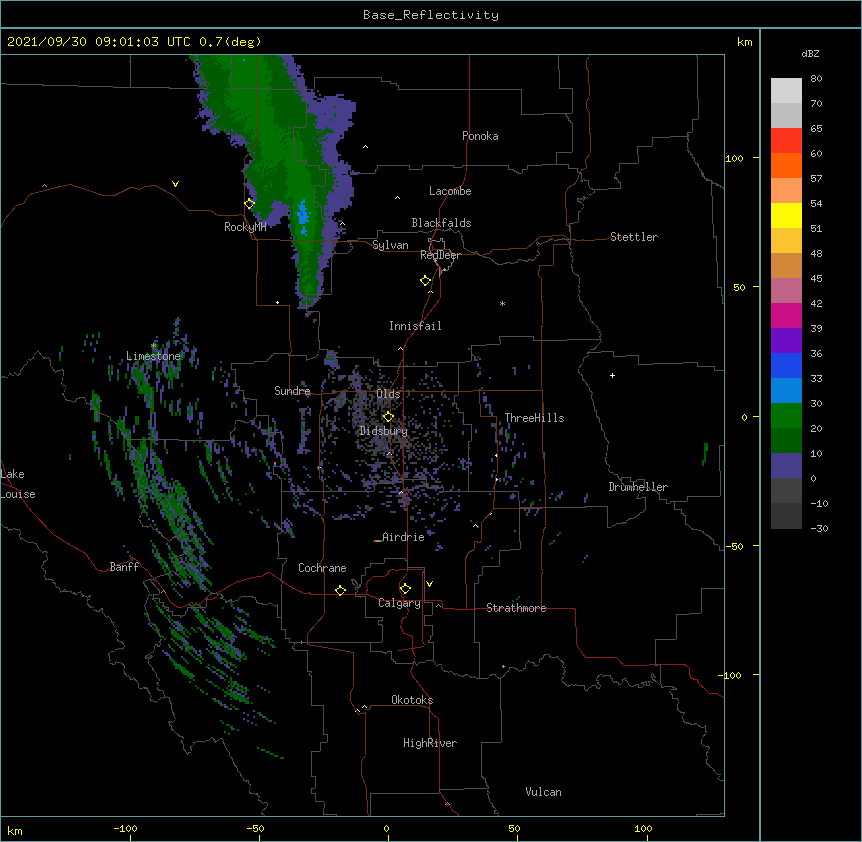Click the Drumheller label
The width and height of the screenshot is (862, 842).
pos(638,487)
